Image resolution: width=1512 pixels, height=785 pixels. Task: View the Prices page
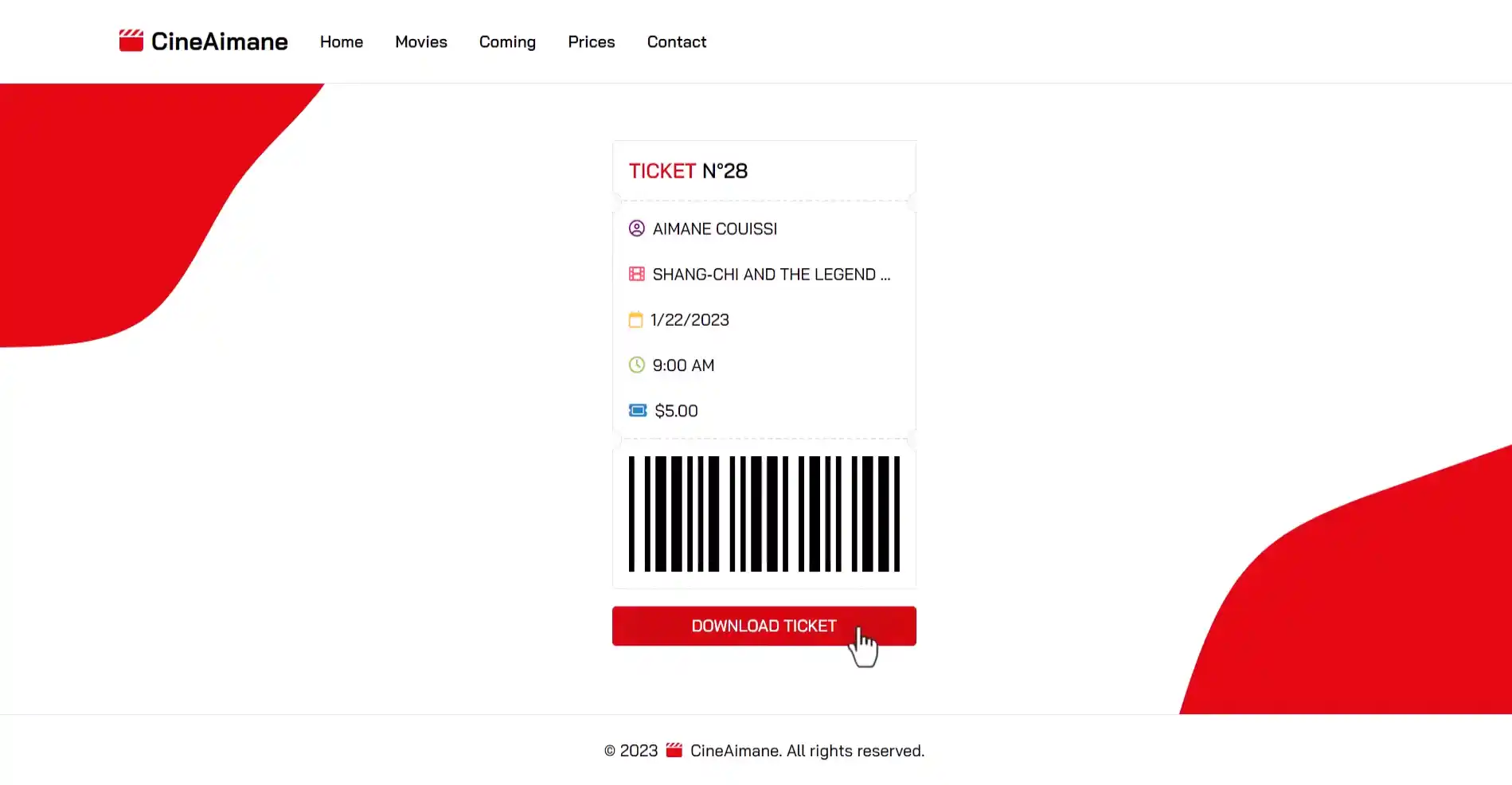pos(592,41)
